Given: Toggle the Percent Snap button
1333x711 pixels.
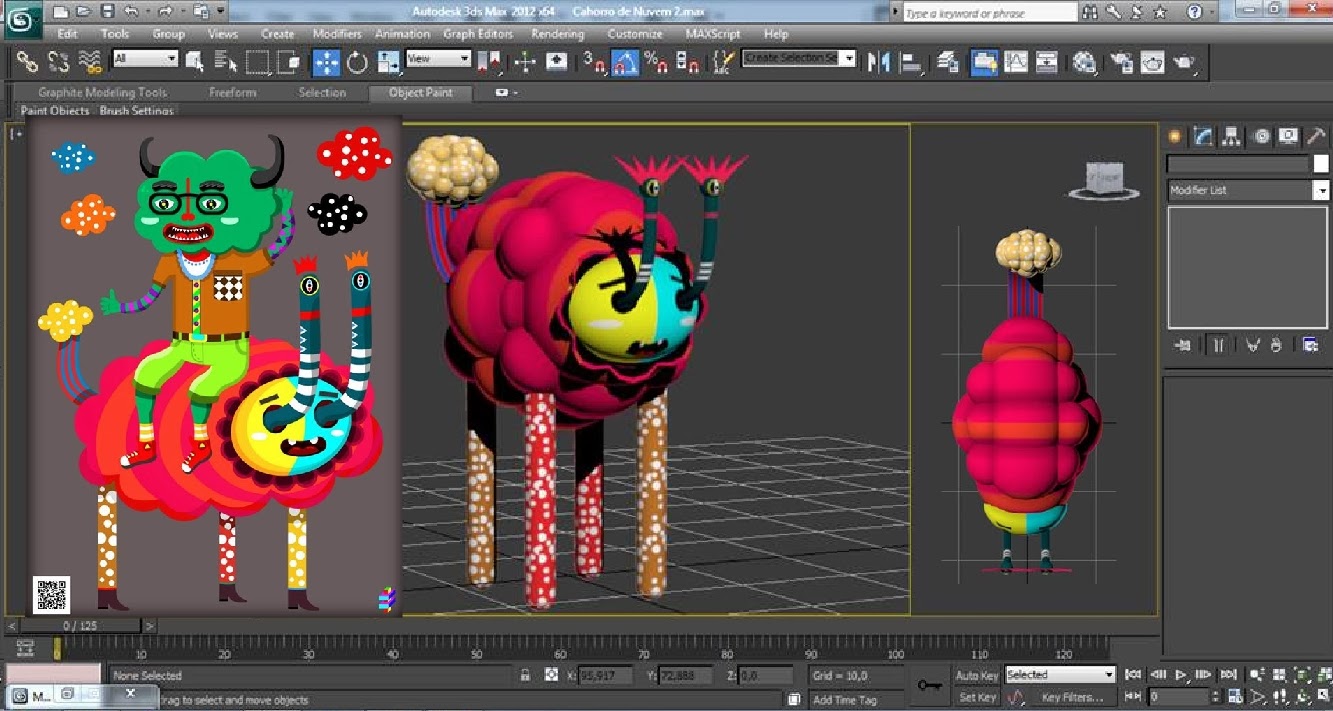Looking at the screenshot, I should pos(656,62).
